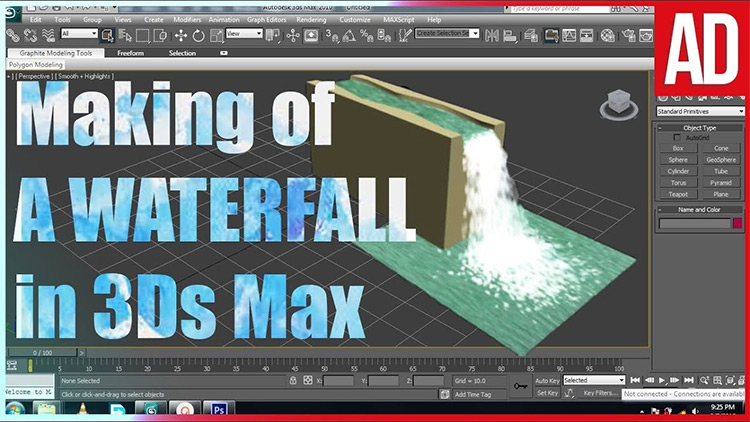Viewport: 750px width, 422px height.
Task: Toggle Set Key animation mode
Action: coord(547,393)
